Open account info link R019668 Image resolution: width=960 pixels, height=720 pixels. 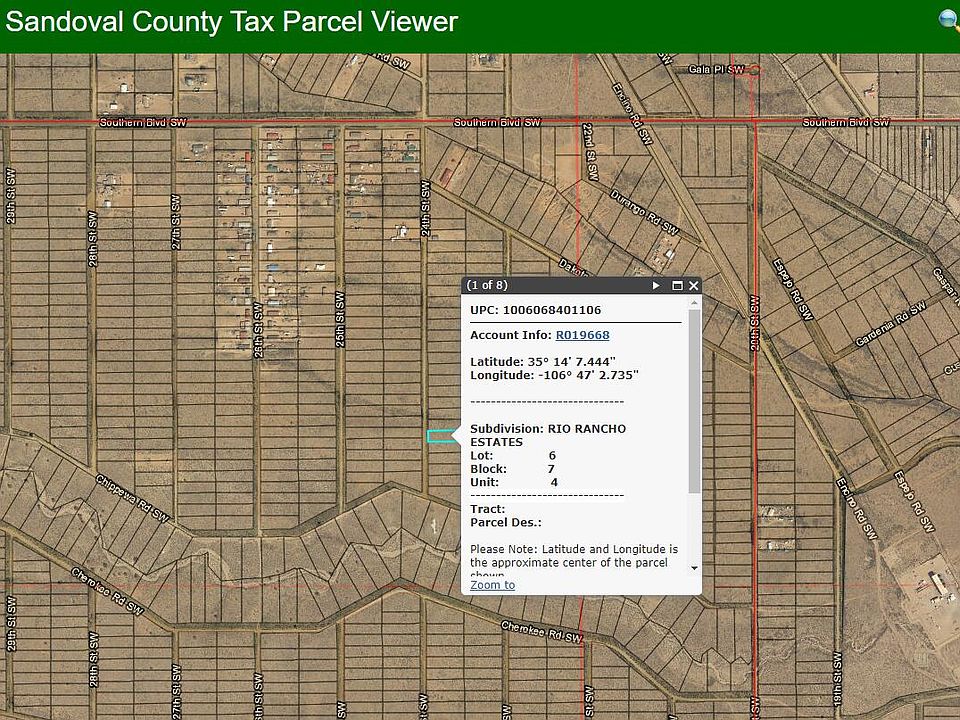click(x=582, y=335)
